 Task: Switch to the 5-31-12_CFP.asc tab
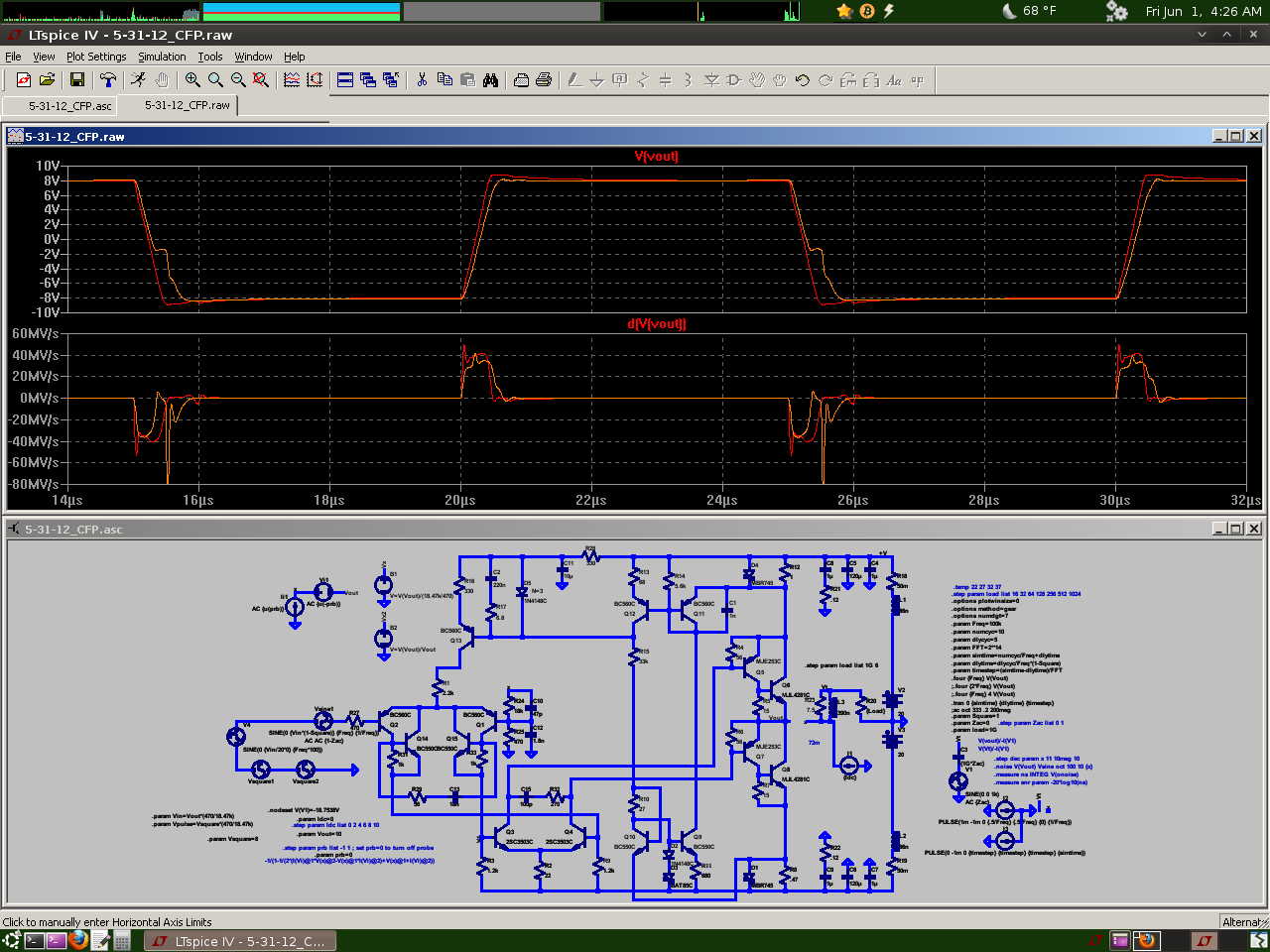(x=60, y=106)
